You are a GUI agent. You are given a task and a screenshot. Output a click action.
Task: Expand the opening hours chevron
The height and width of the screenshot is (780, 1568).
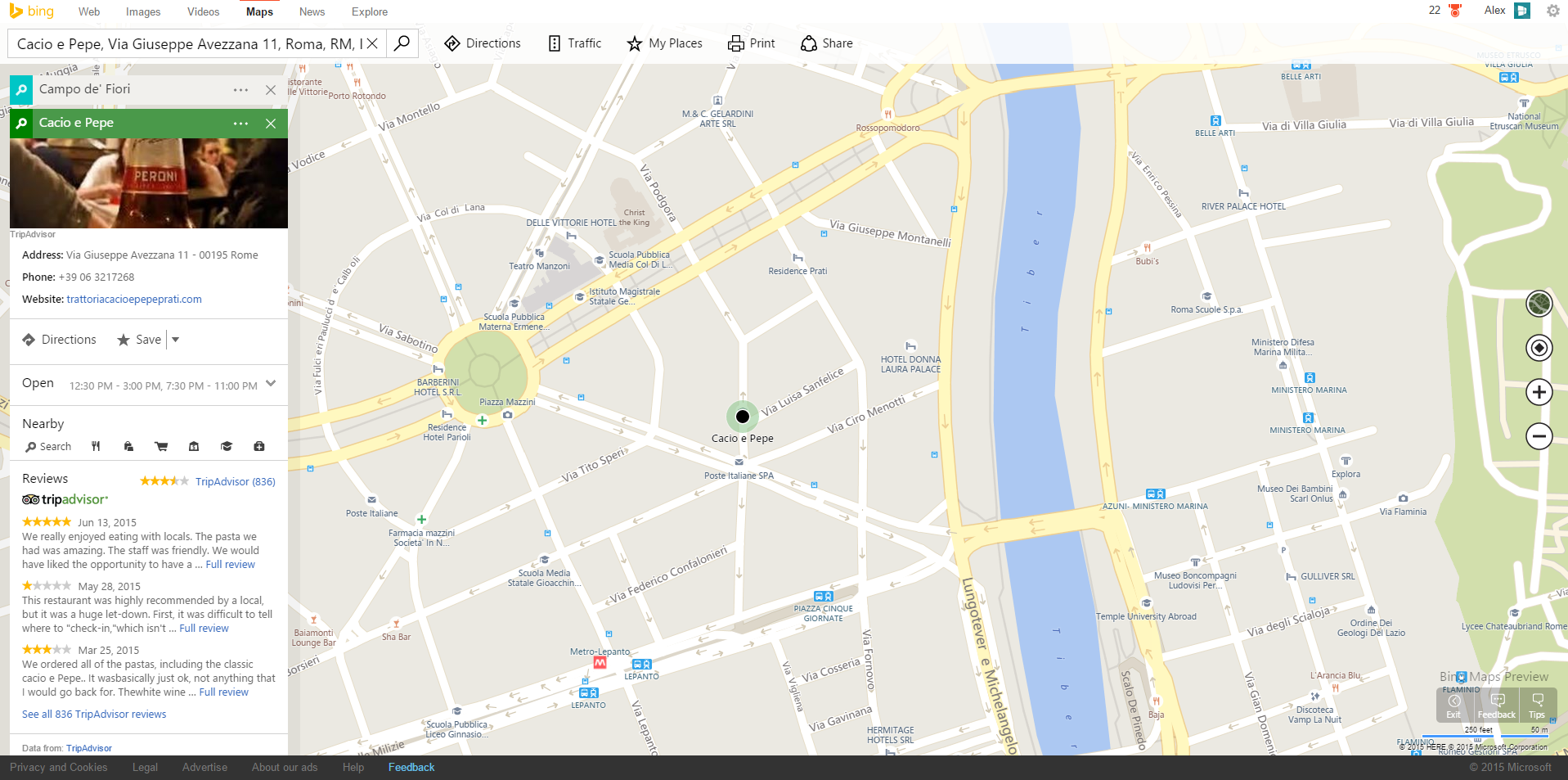[x=271, y=384]
